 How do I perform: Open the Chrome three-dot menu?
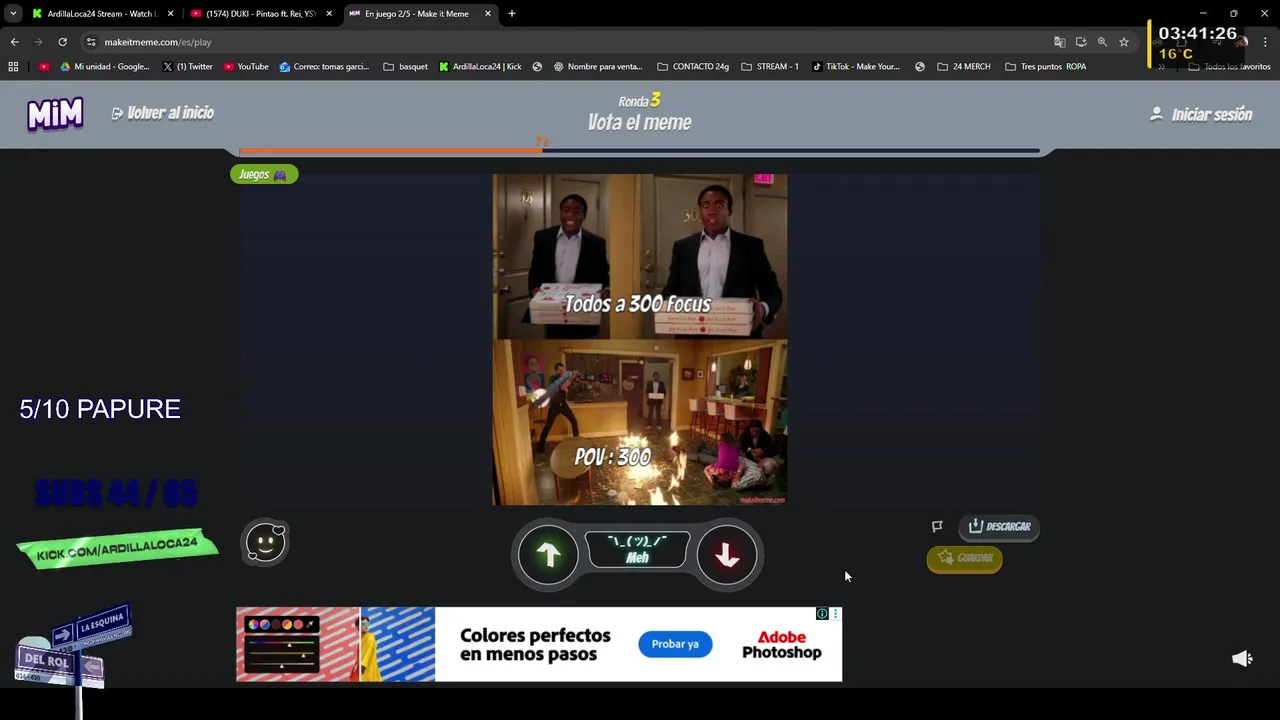pos(1265,42)
